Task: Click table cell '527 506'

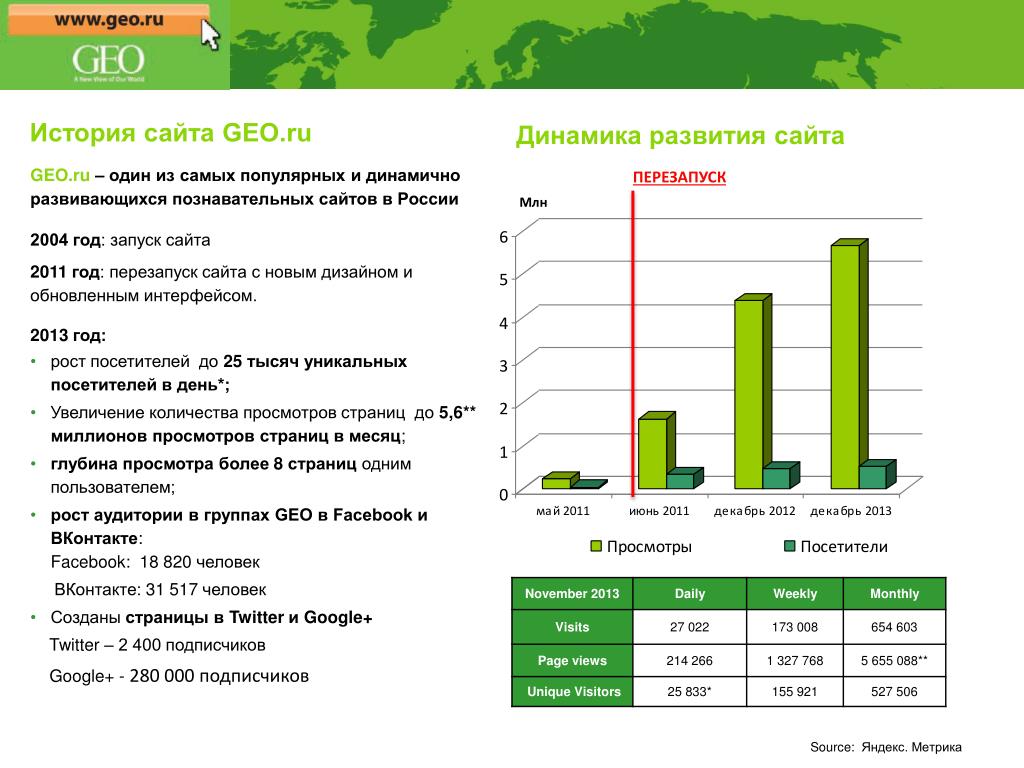Action: point(894,692)
